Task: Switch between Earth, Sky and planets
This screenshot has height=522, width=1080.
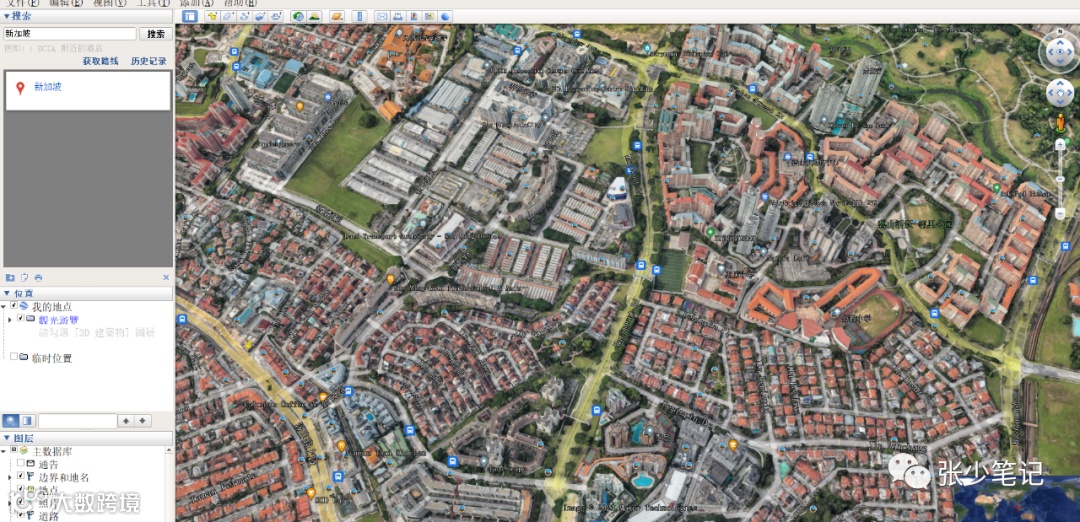Action: pyautogui.click(x=337, y=16)
